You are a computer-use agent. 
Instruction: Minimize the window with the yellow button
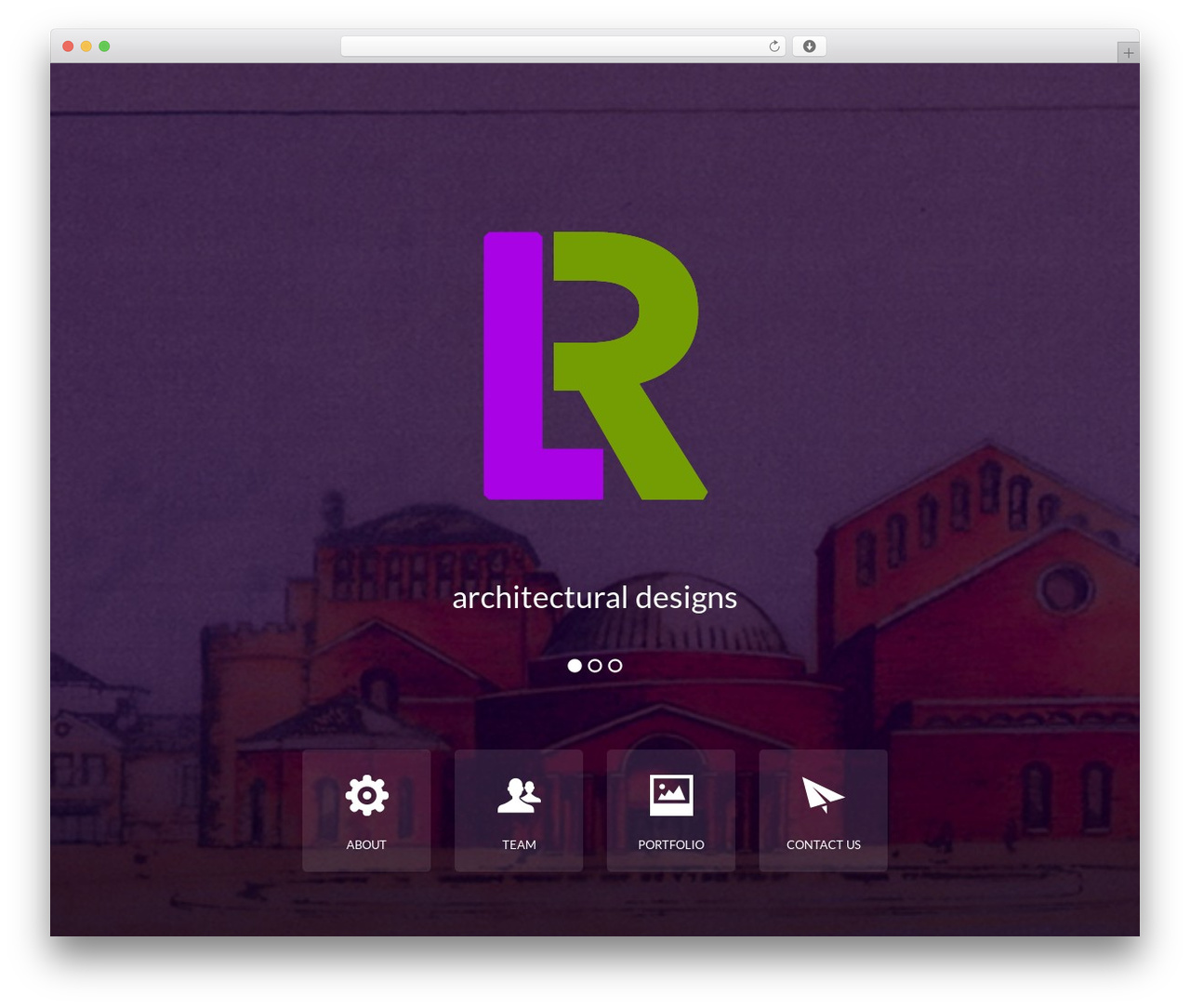[86, 46]
